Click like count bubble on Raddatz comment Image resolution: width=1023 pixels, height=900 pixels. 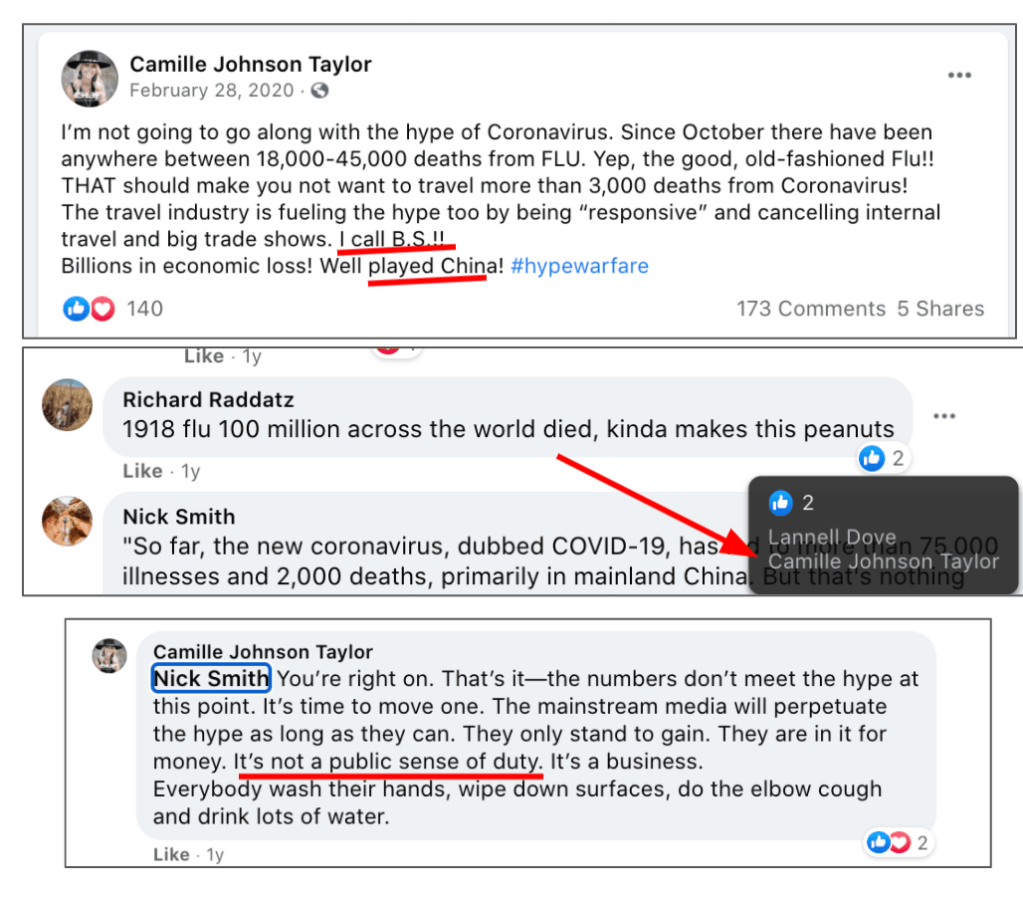883,458
